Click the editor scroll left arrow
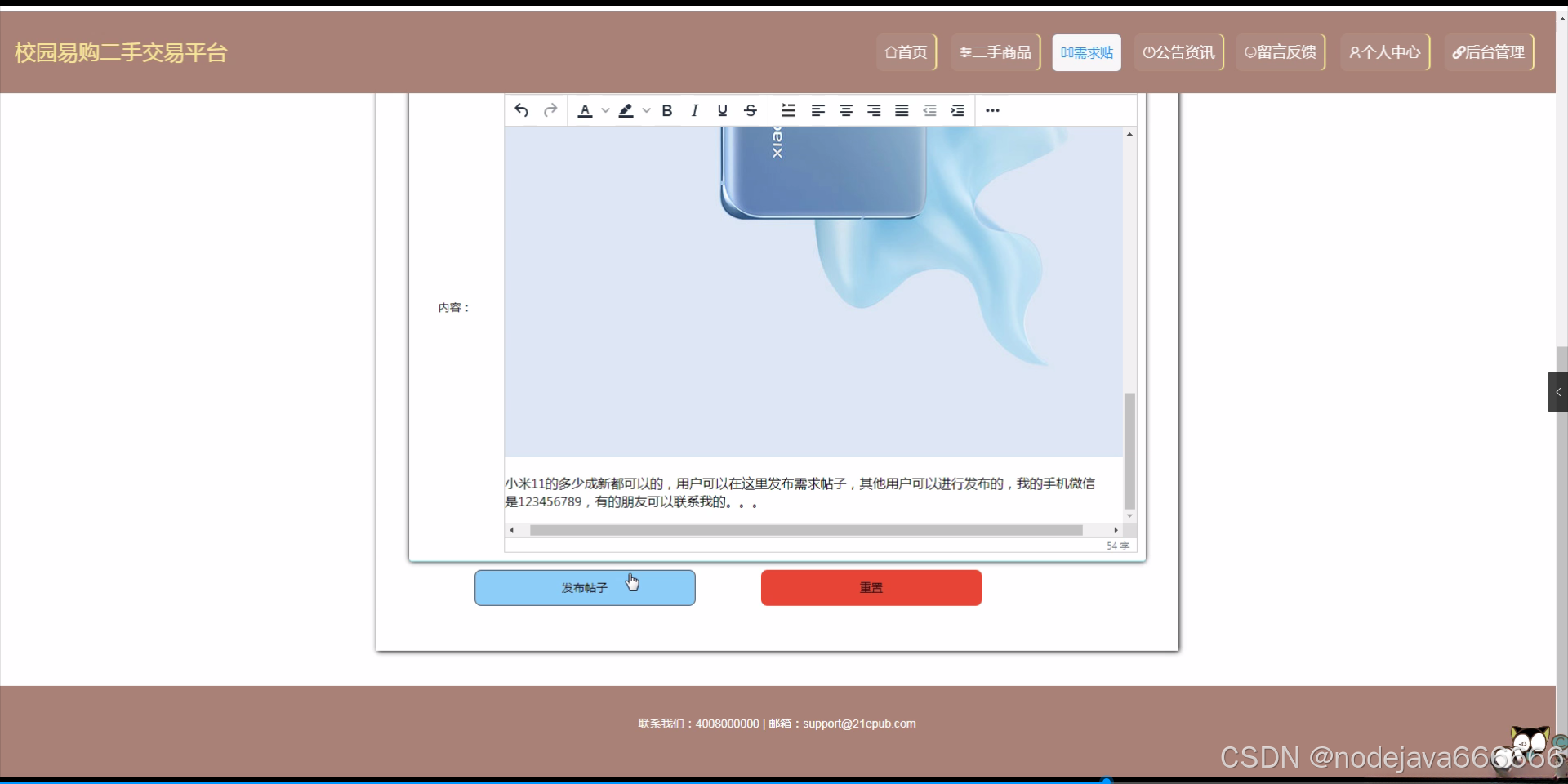The image size is (1568, 784). pyautogui.click(x=511, y=530)
